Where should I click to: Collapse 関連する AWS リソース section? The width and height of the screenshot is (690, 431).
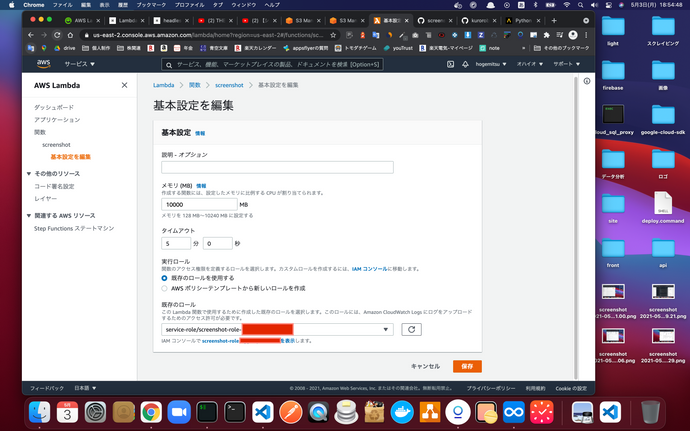tap(29, 216)
